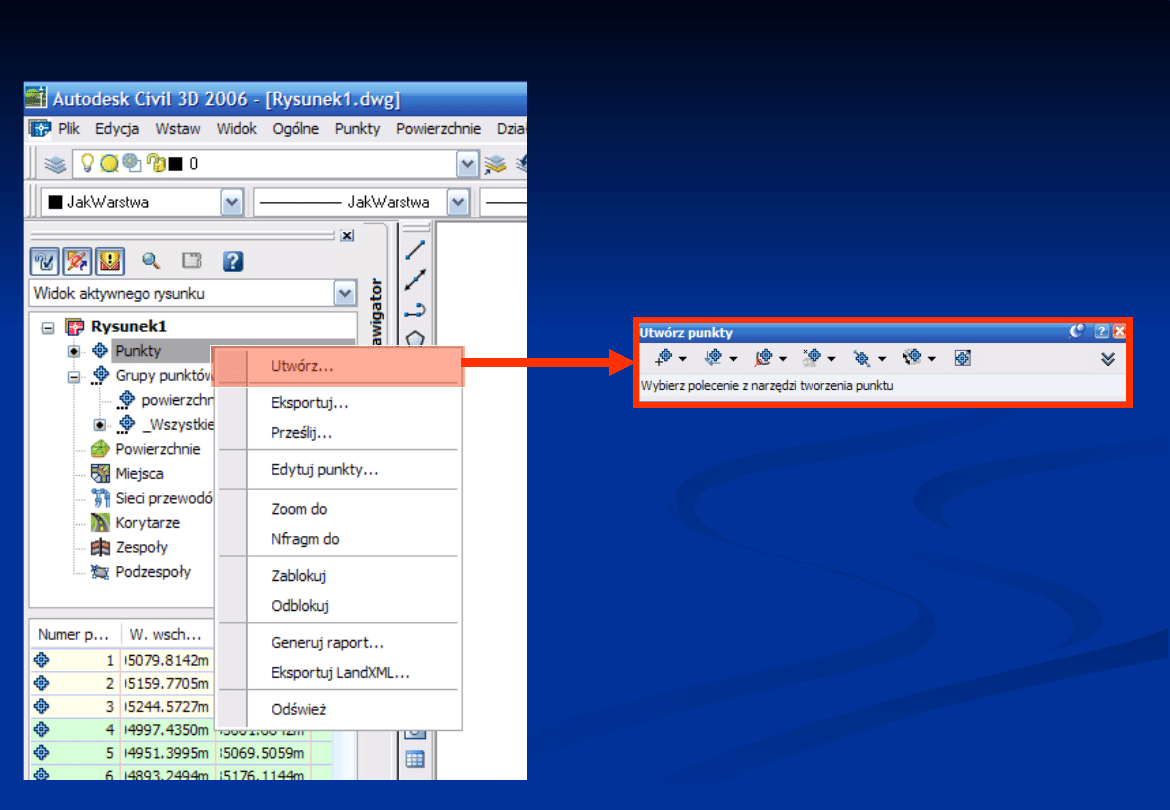This screenshot has height=810, width=1170.
Task: Select the powierzchnia point group icon
Action: tap(127, 399)
